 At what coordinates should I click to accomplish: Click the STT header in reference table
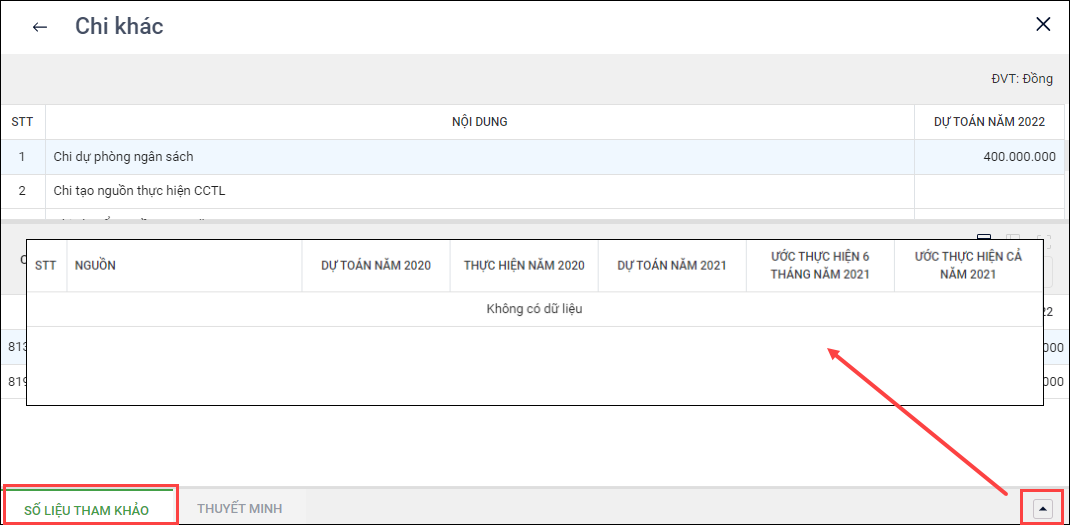[46, 266]
